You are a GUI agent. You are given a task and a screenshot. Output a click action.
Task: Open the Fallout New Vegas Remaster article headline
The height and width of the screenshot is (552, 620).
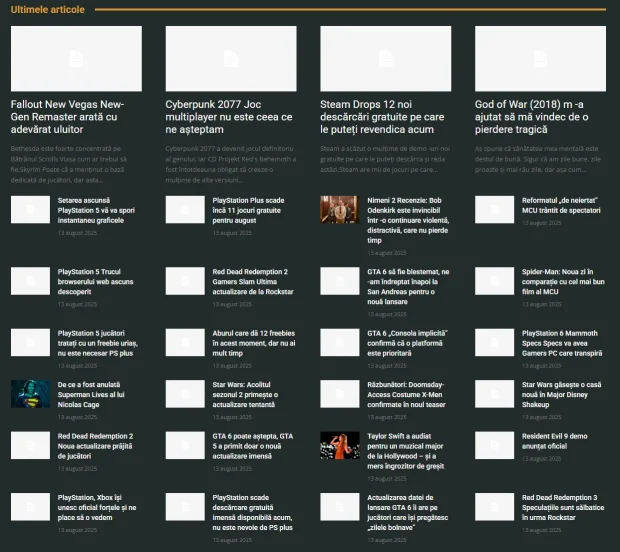(x=67, y=117)
